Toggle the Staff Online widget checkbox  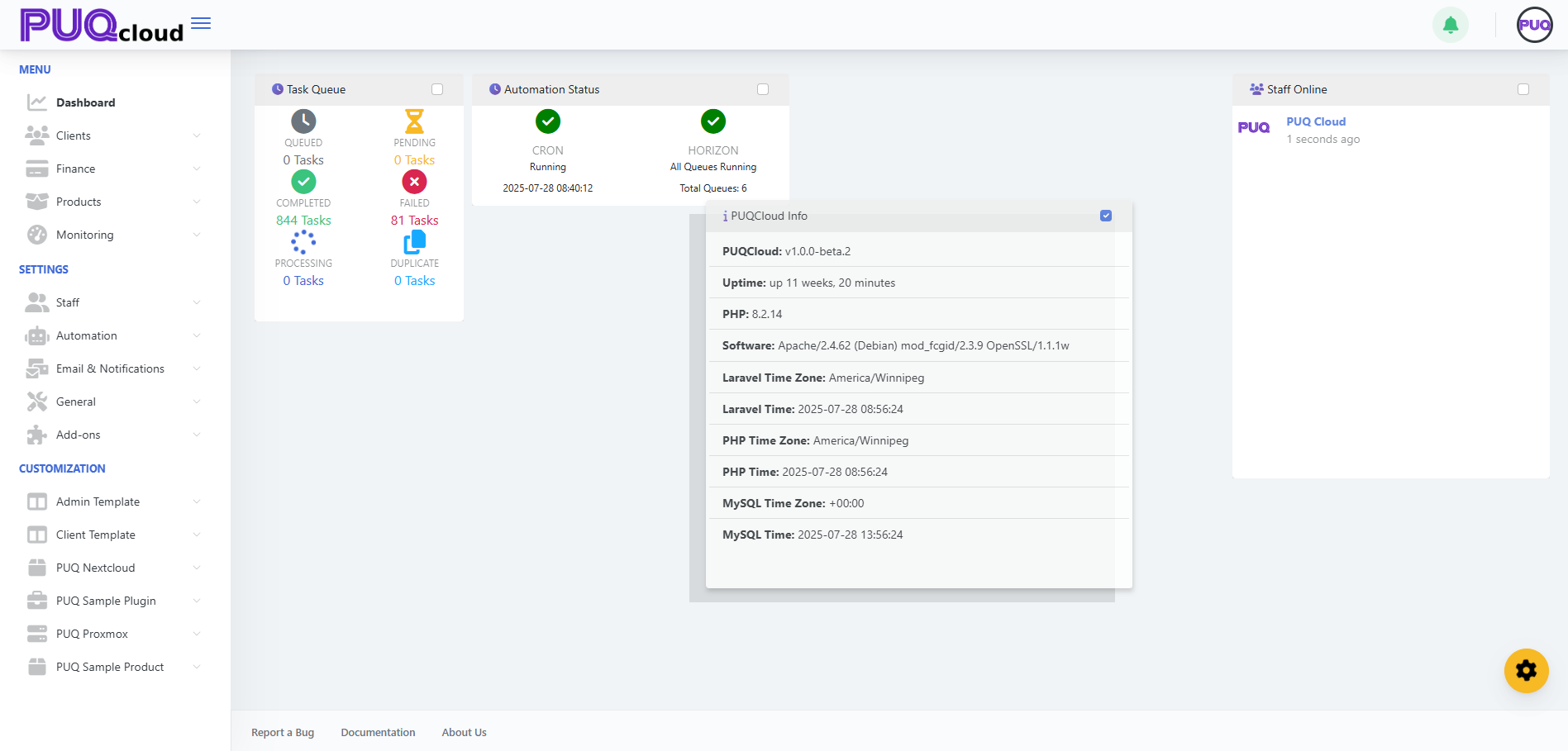pos(1523,89)
